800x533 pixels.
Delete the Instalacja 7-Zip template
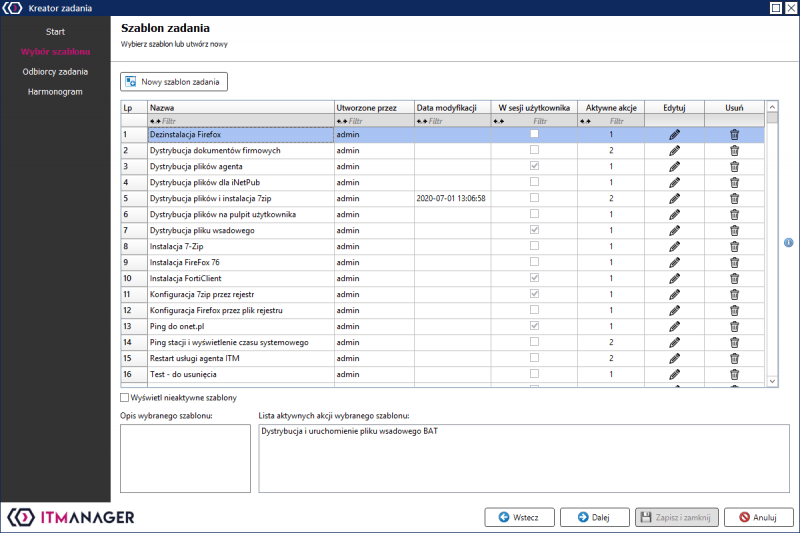click(x=734, y=246)
